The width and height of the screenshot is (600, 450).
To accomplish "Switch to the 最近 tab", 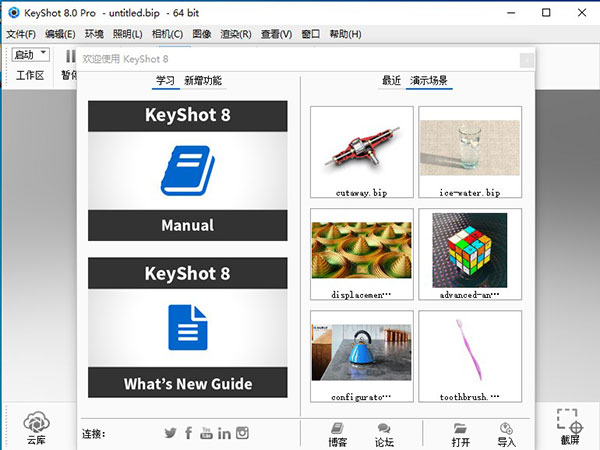I will click(x=391, y=80).
